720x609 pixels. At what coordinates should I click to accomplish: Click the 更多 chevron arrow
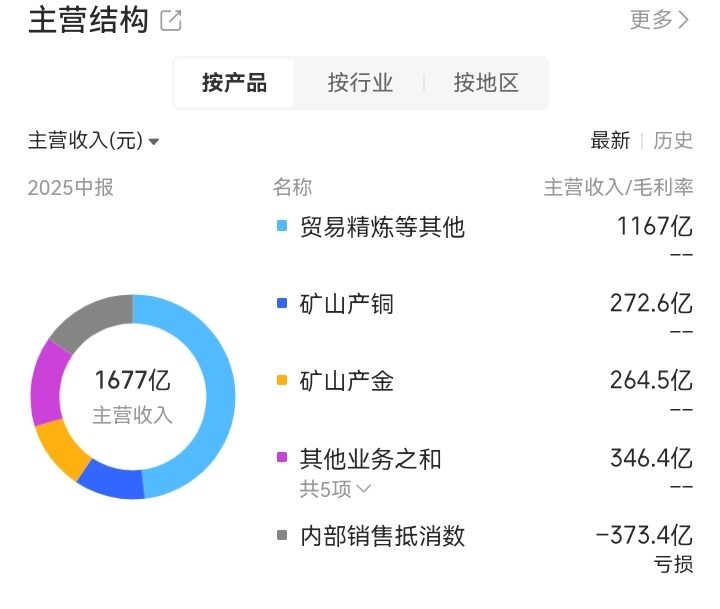[684, 20]
